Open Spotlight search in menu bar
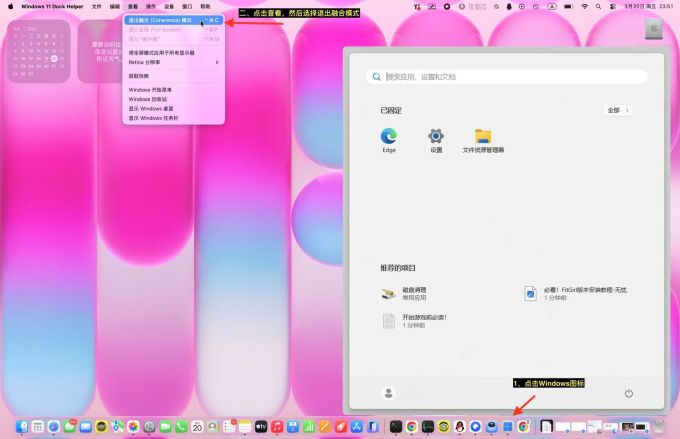This screenshot has height=439, width=680. [x=598, y=7]
